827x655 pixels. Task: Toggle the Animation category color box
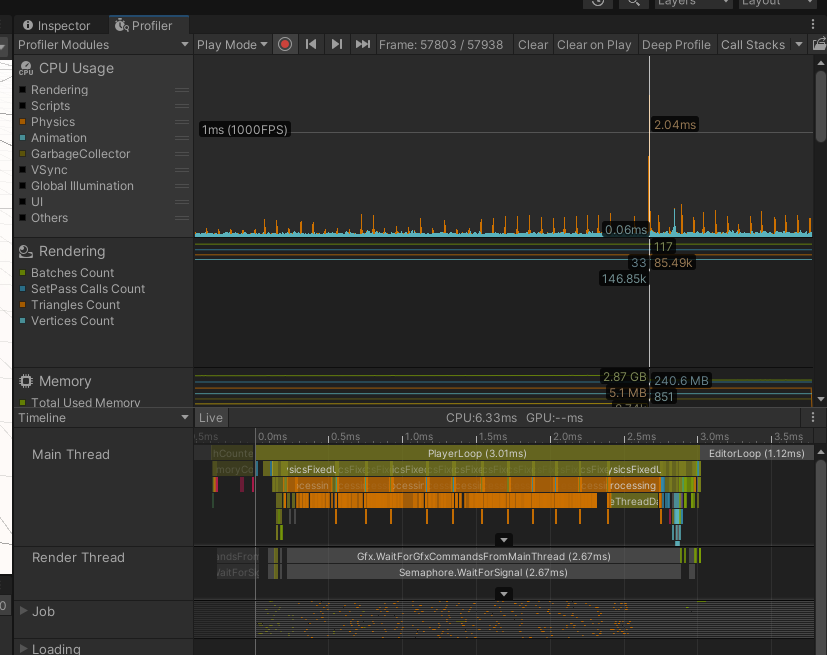(23, 138)
